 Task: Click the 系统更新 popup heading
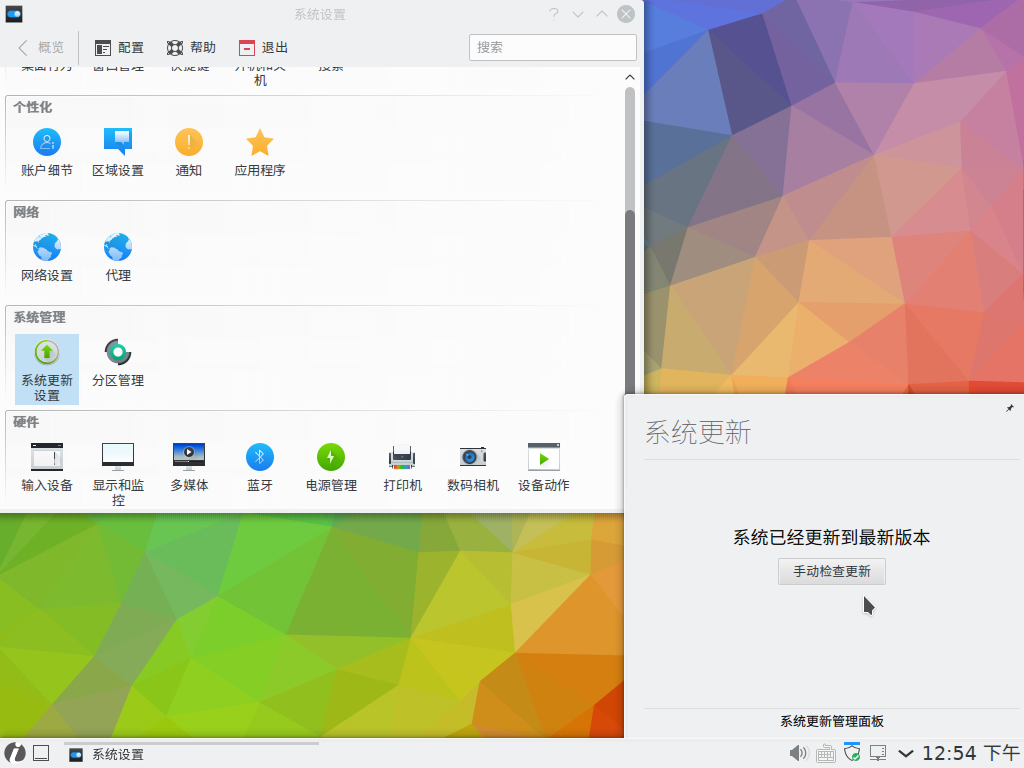pyautogui.click(x=698, y=432)
